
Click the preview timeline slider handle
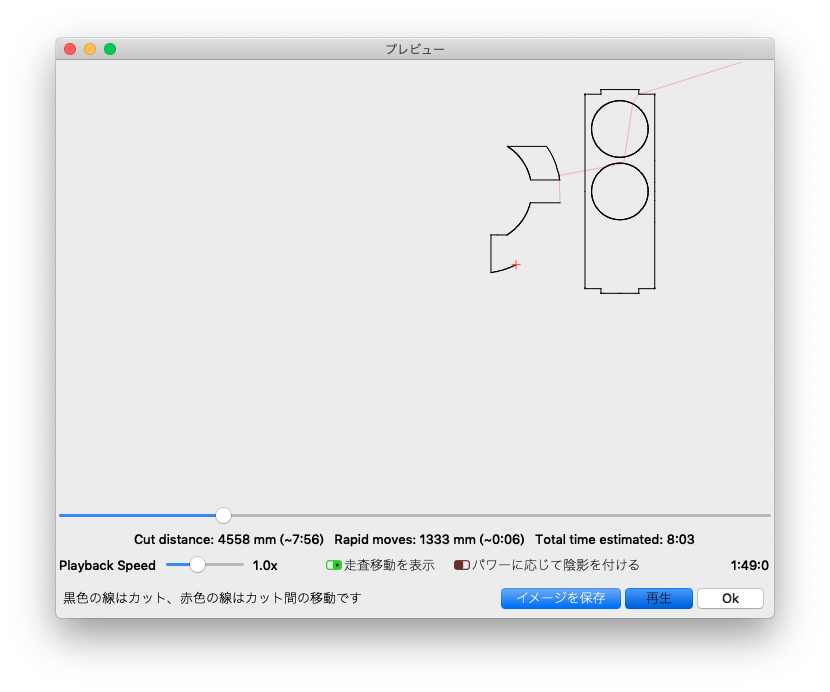point(223,515)
